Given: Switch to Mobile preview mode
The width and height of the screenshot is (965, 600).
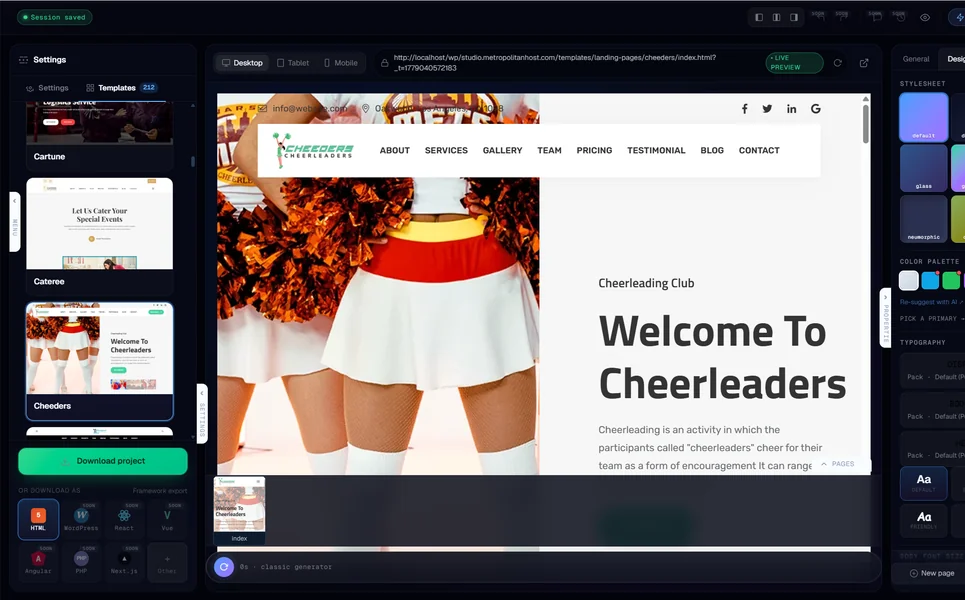Looking at the screenshot, I should (x=340, y=63).
